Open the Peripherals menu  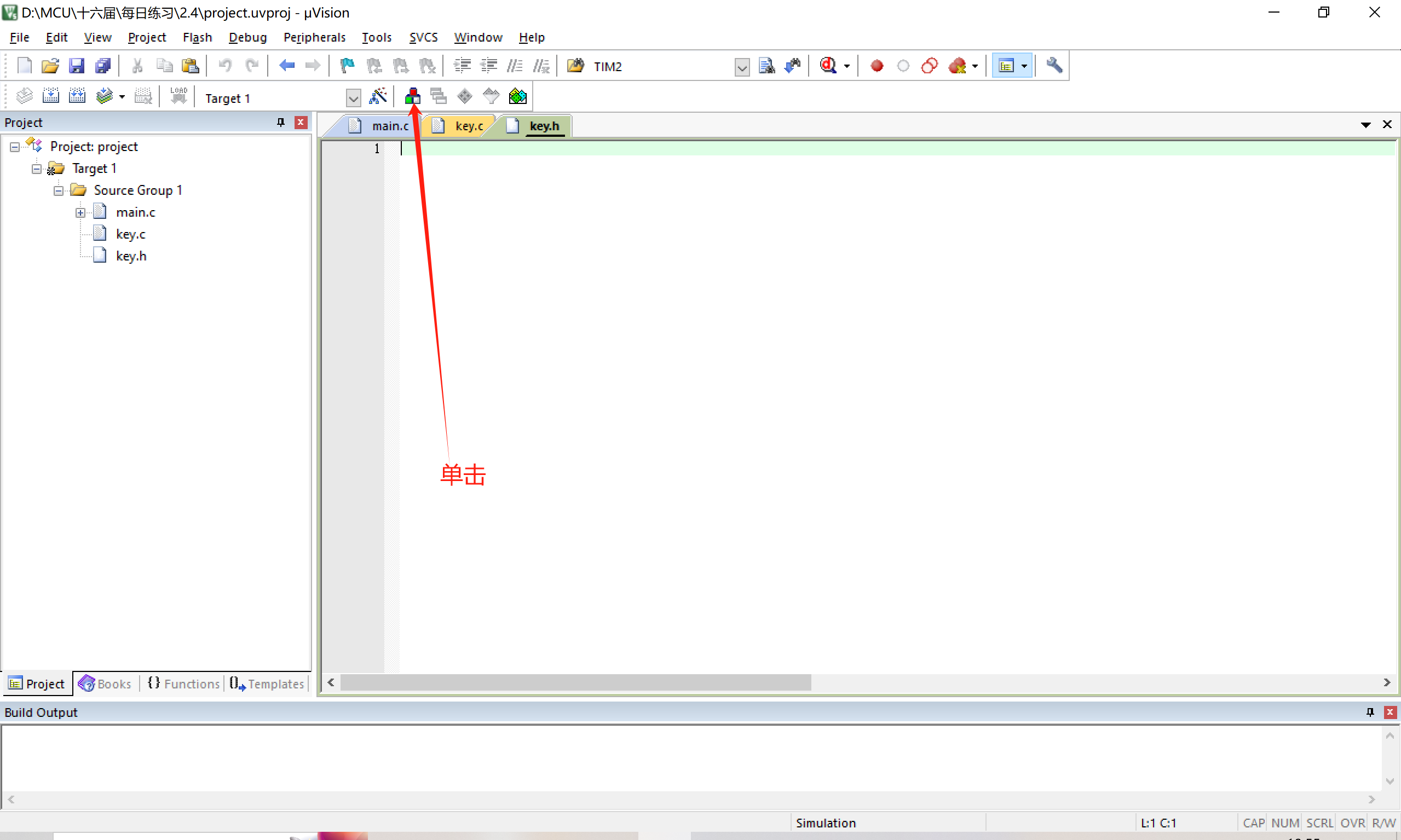tap(314, 37)
